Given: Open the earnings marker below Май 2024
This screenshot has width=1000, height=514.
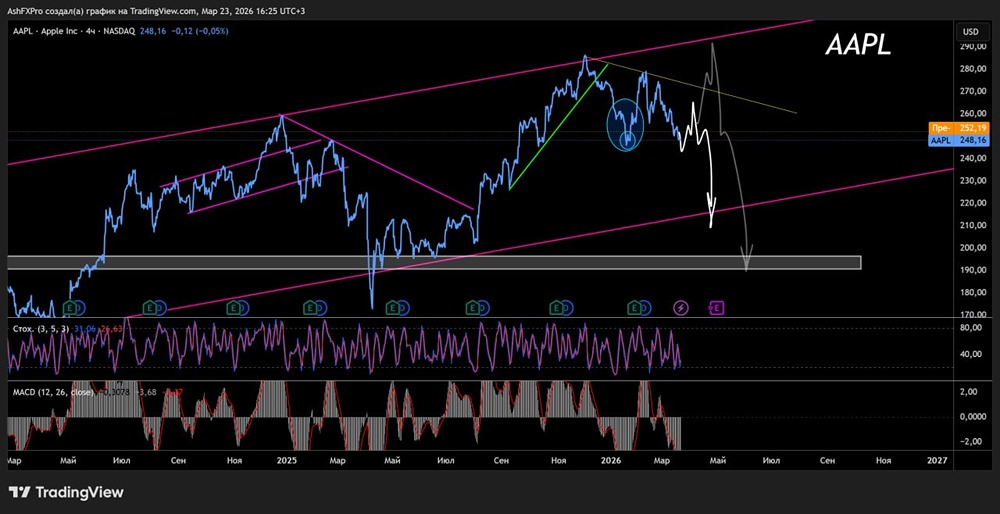Looking at the screenshot, I should coord(72,308).
